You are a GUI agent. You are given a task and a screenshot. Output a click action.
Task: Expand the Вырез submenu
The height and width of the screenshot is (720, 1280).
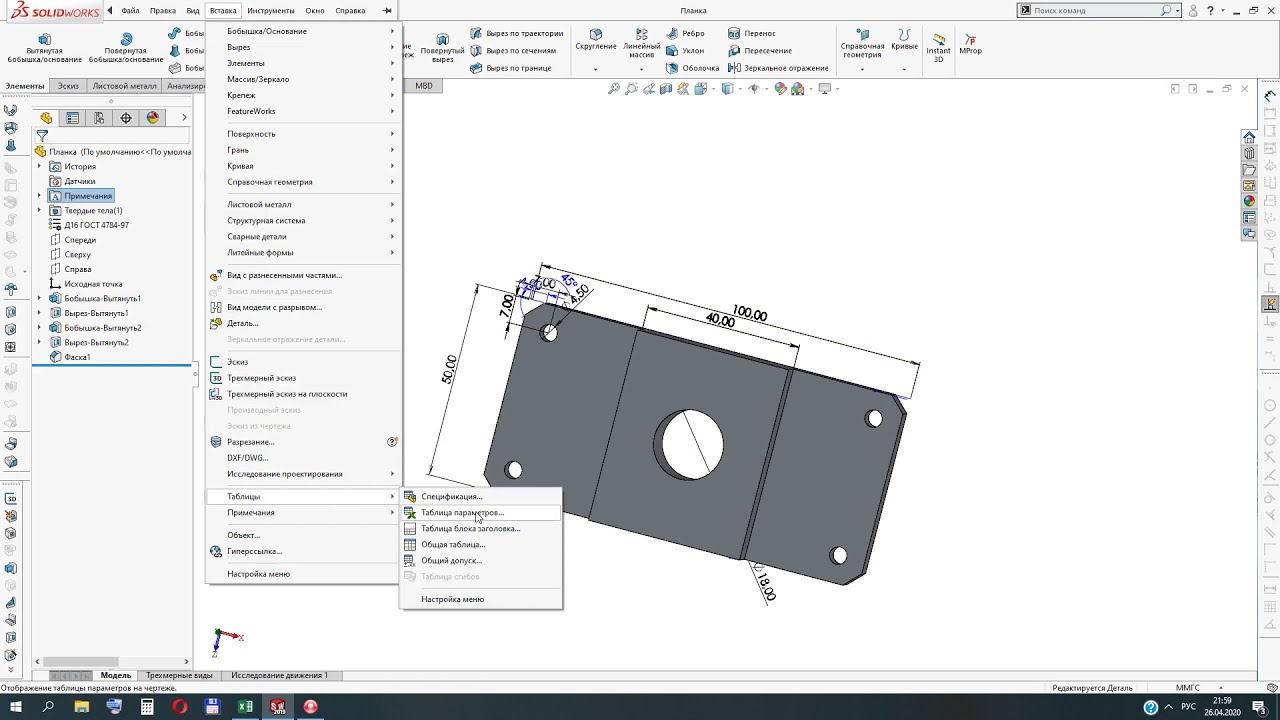pyautogui.click(x=303, y=47)
